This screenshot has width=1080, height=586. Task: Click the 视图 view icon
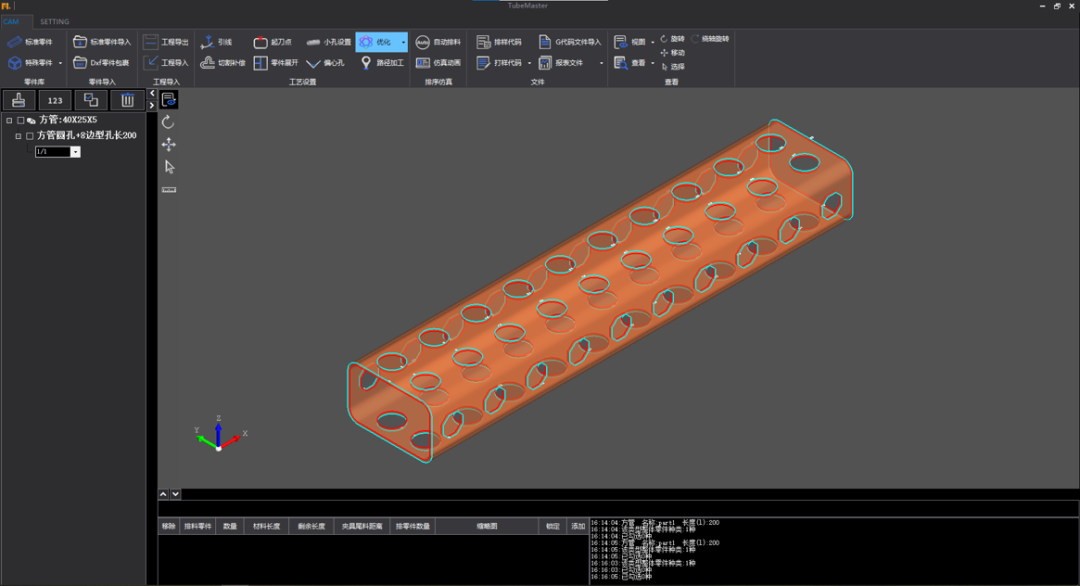(621, 42)
